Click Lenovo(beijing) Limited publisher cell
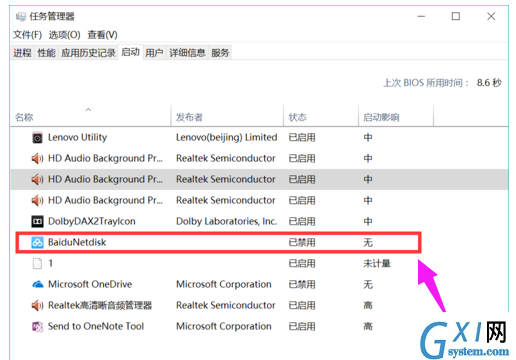Viewport: 516px width, 360px height. [x=227, y=137]
